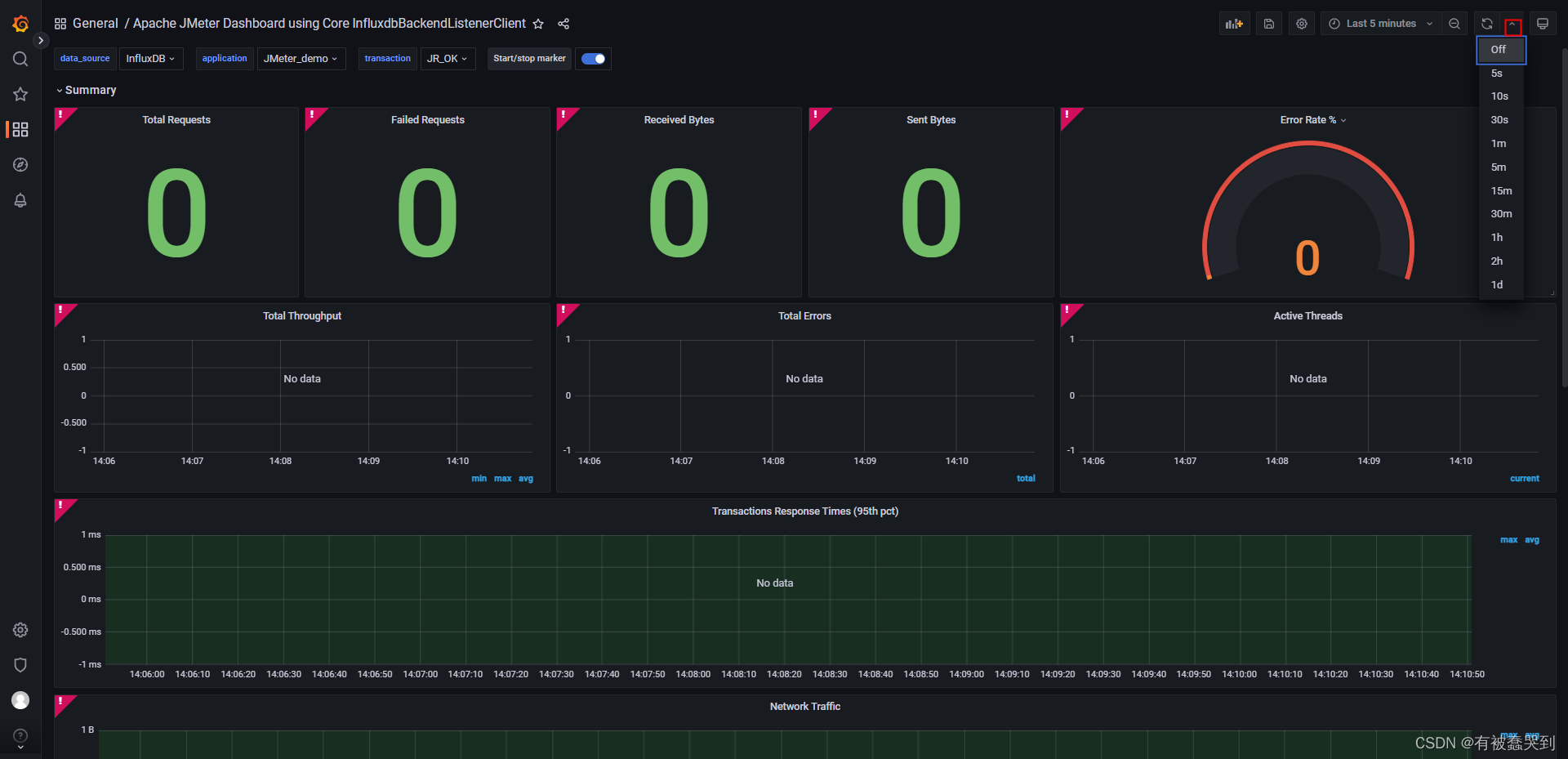The image size is (1568, 759).
Task: Mark dashboard as favorite with star icon
Action: [x=538, y=24]
